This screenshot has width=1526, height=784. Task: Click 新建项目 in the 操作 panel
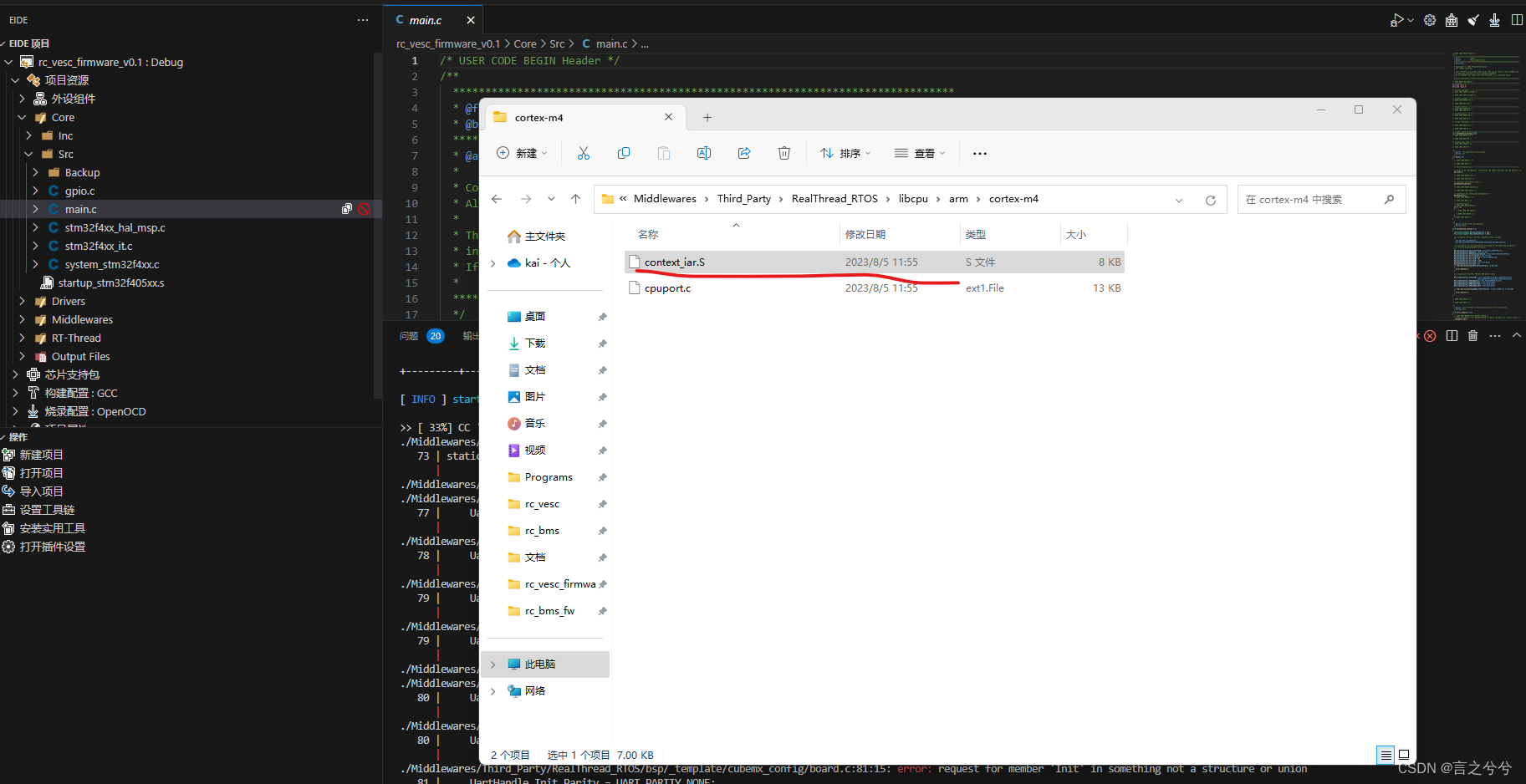coord(40,454)
